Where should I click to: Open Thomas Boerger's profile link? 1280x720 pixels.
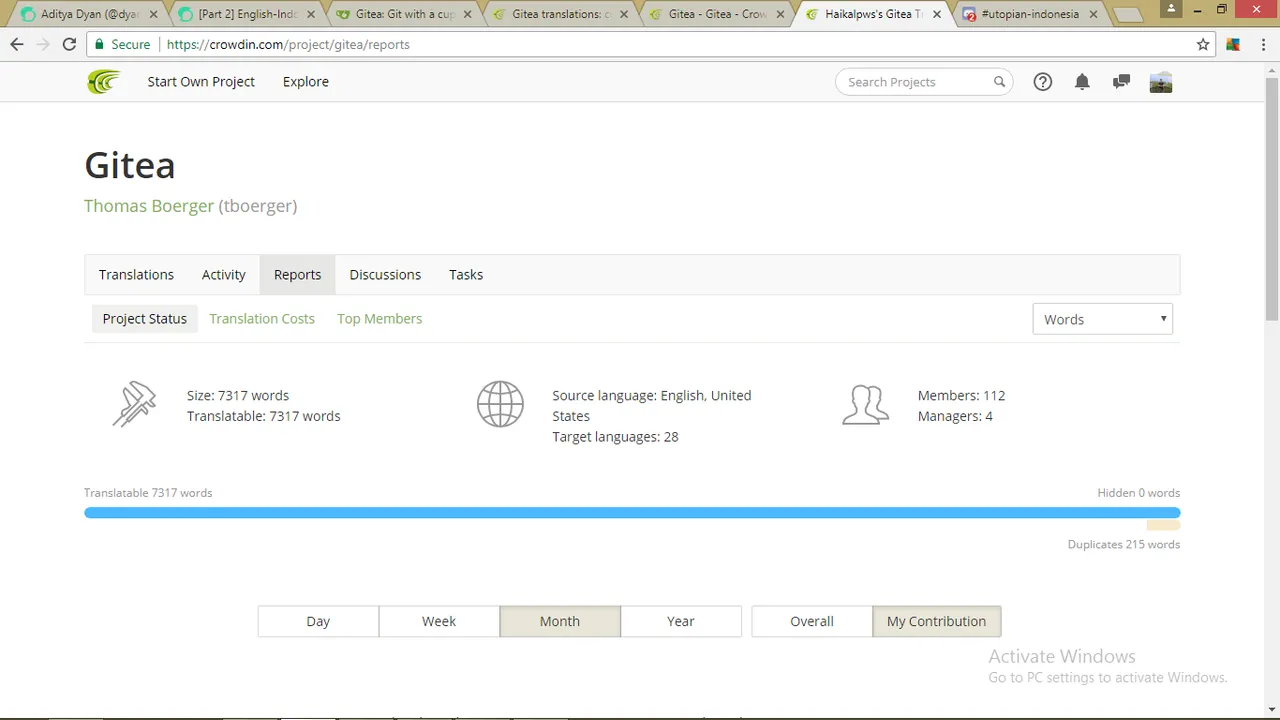[149, 206]
